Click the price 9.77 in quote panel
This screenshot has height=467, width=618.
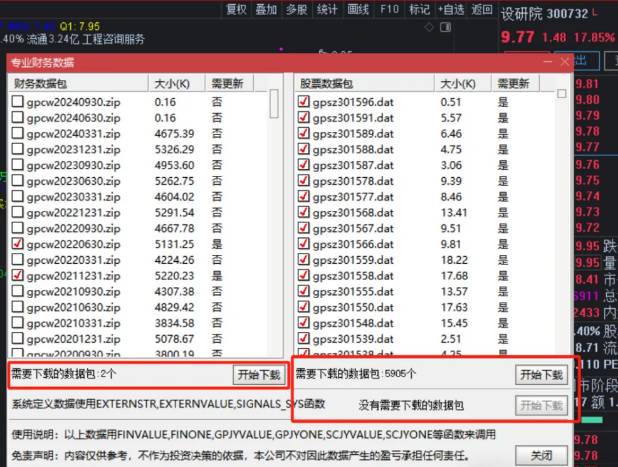coord(517,37)
